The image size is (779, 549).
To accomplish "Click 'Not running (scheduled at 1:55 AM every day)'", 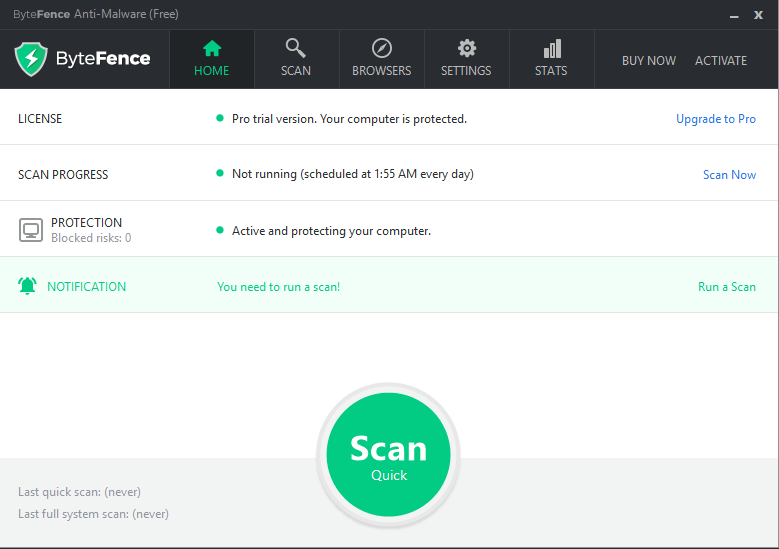I will (x=353, y=174).
